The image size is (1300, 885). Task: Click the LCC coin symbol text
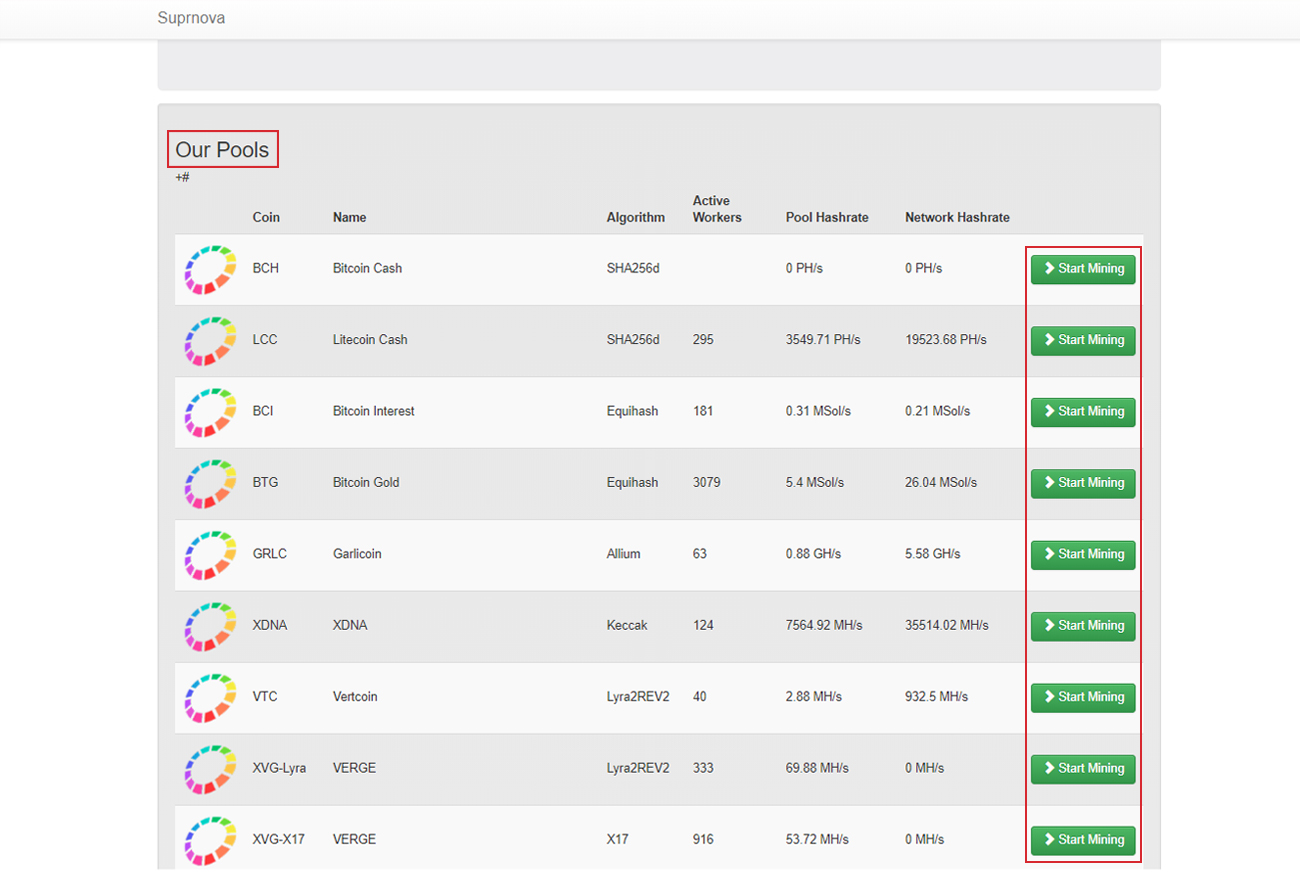point(265,340)
